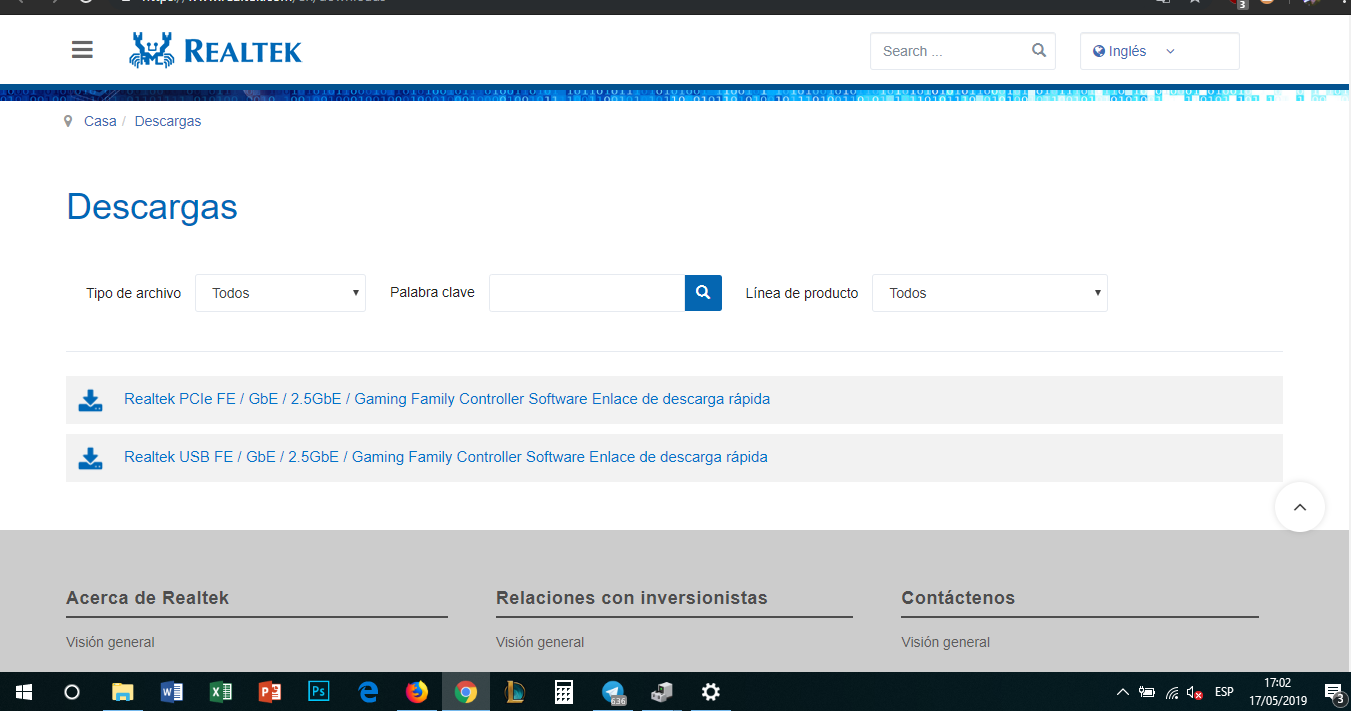Click the Descargas breadcrumb link

(168, 121)
